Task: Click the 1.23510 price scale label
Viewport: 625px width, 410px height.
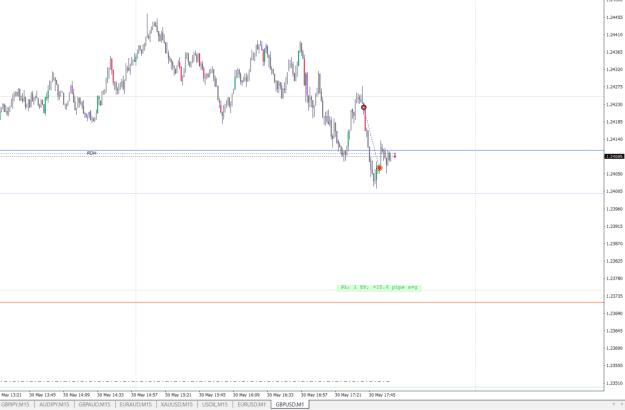Action: 614,383
